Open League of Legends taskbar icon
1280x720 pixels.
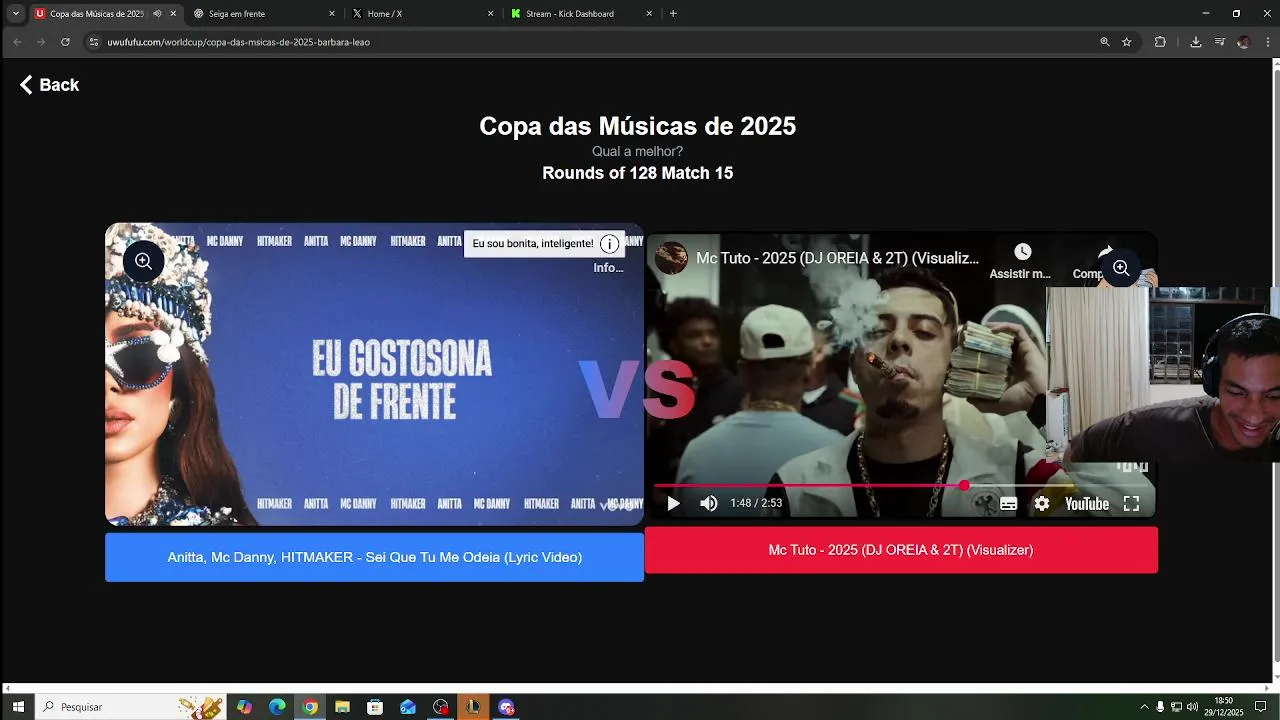(x=473, y=707)
